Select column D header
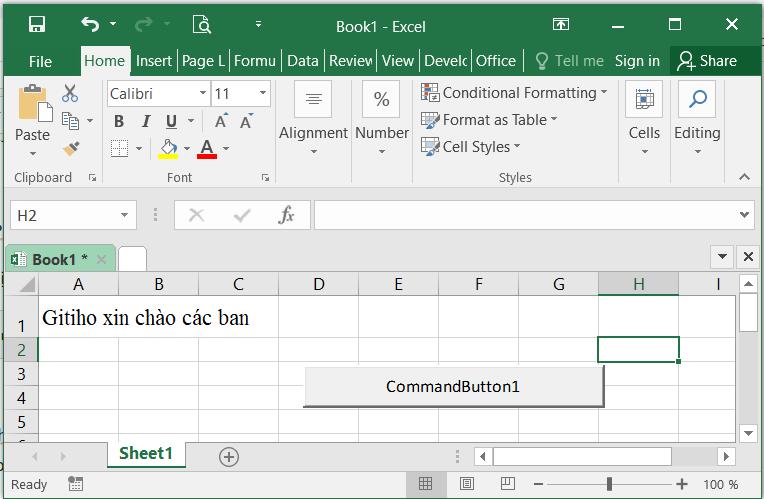Image resolution: width=764 pixels, height=499 pixels. (319, 284)
